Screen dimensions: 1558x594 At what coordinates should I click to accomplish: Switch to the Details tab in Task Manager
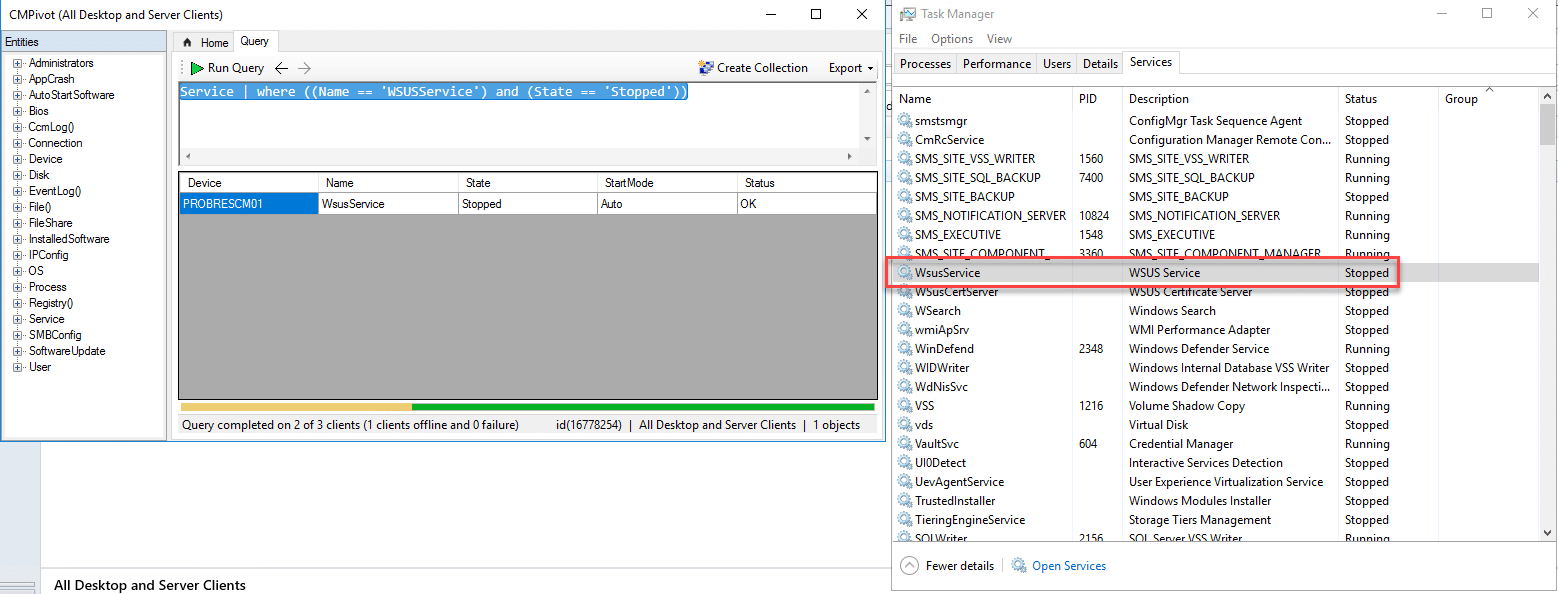(x=1100, y=64)
